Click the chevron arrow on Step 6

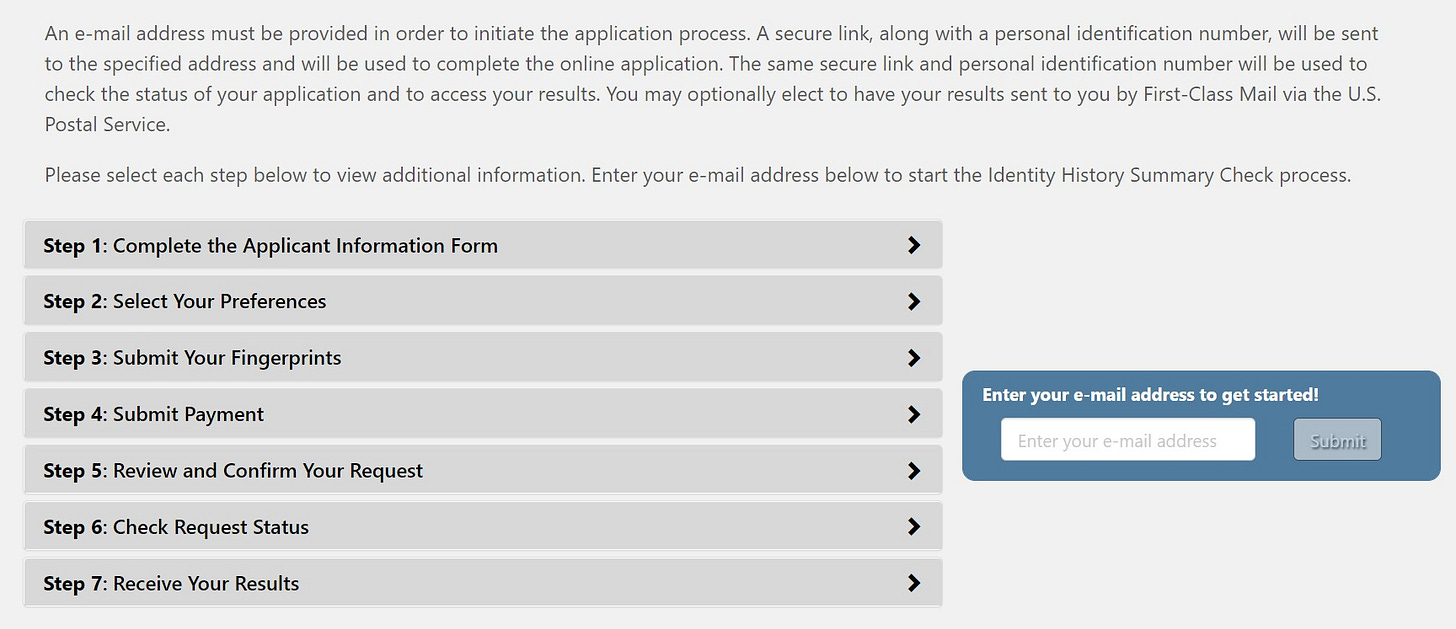[913, 526]
